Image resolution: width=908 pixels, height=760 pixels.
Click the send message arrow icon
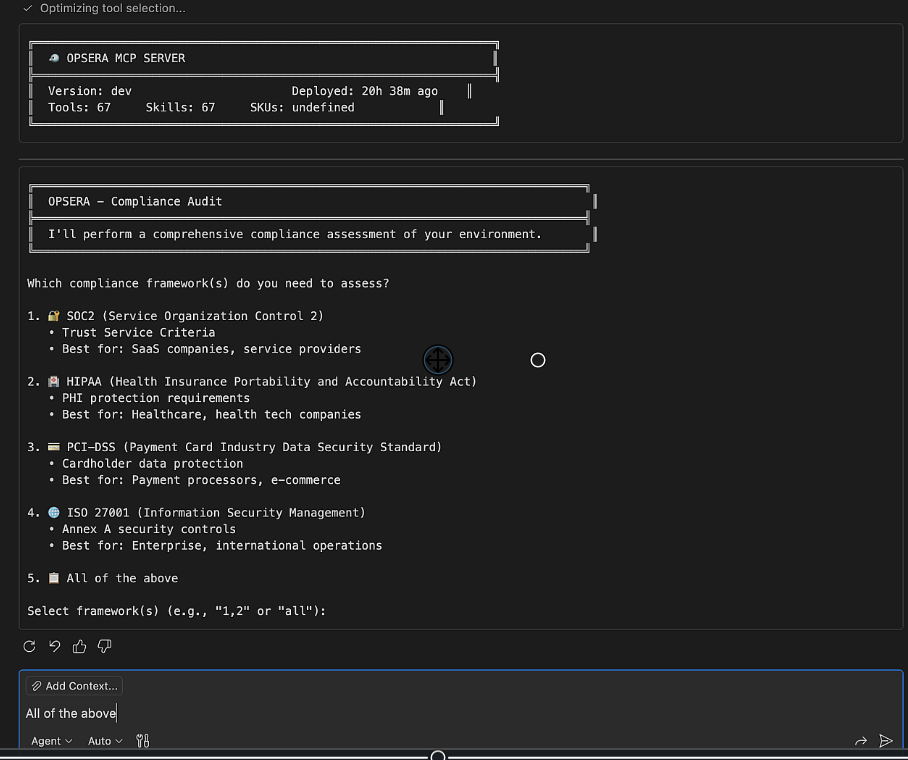pos(885,741)
